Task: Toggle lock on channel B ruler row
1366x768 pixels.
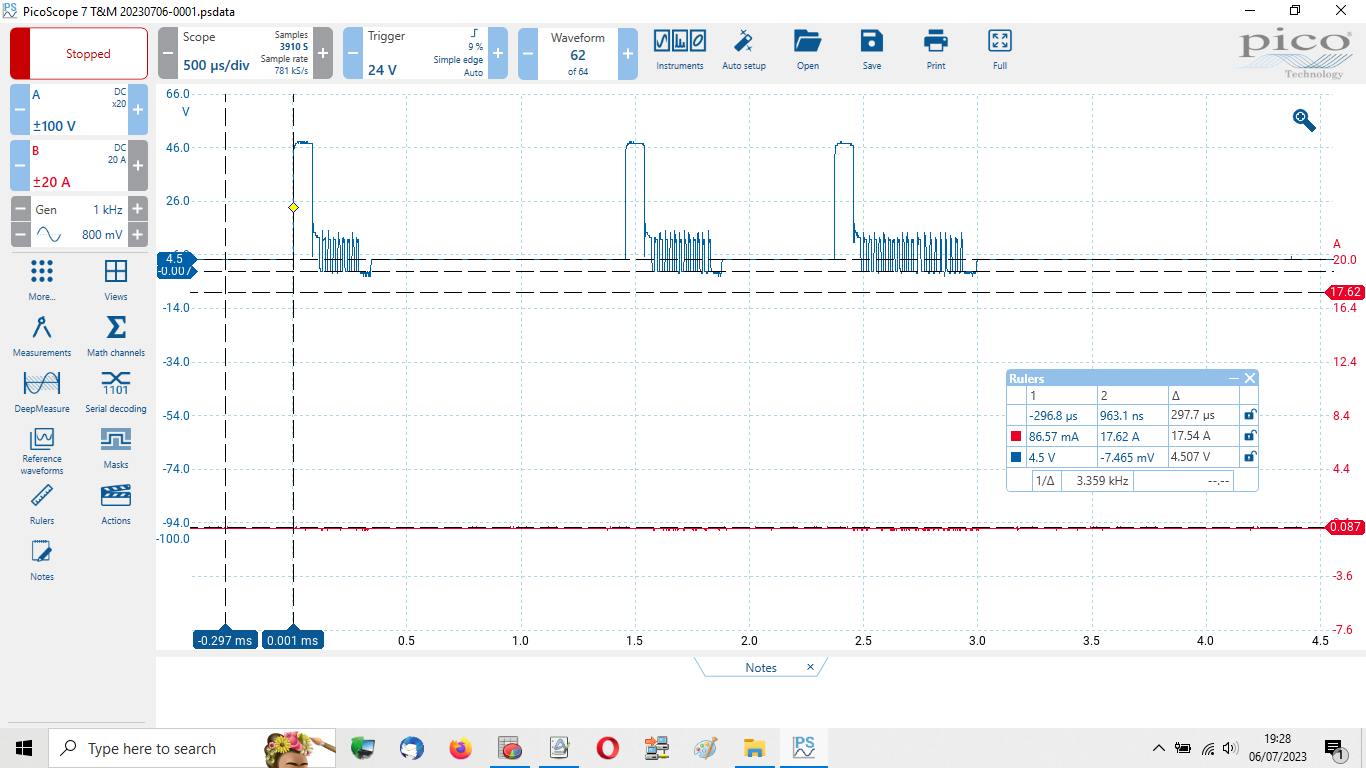Action: coord(1249,436)
